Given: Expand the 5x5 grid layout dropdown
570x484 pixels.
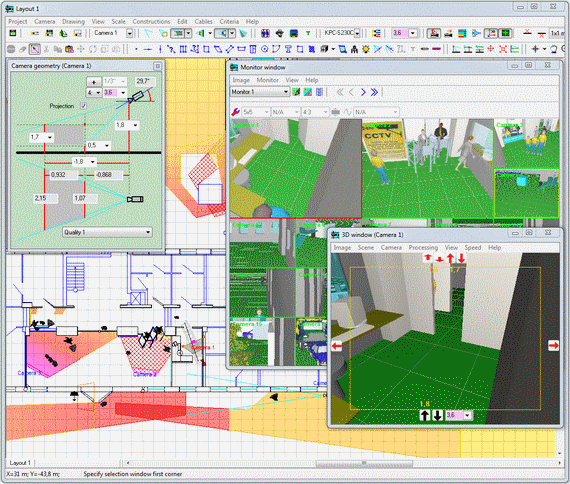Looking at the screenshot, I should pyautogui.click(x=266, y=112).
